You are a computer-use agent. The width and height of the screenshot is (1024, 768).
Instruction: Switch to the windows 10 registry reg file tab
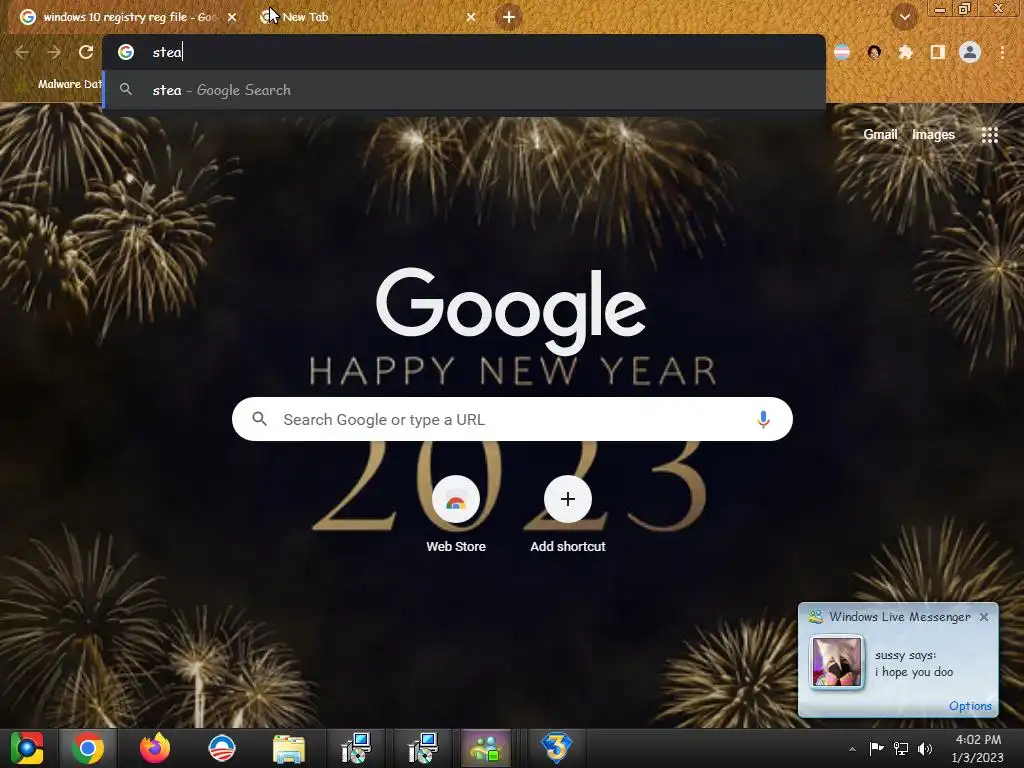pyautogui.click(x=127, y=17)
